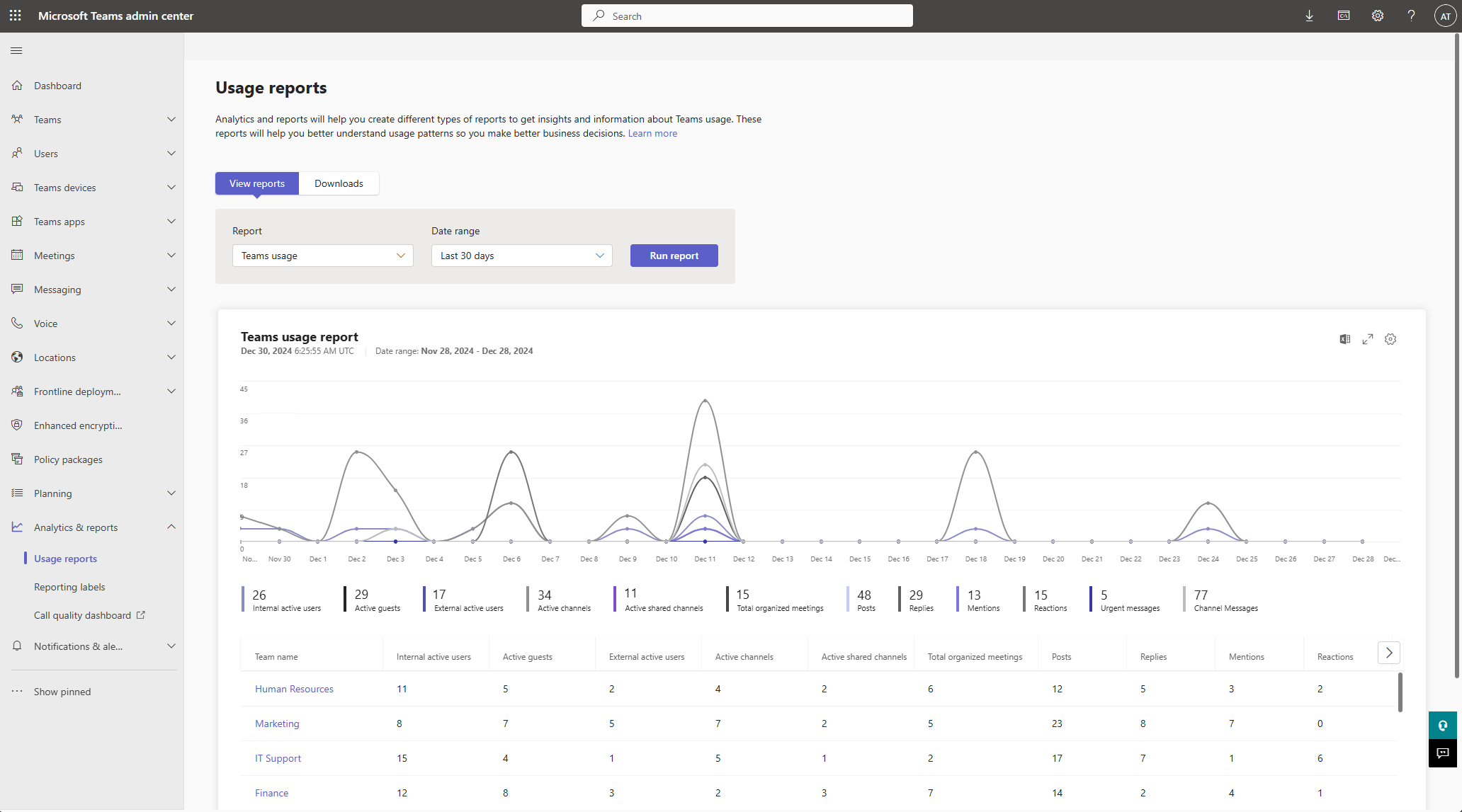Click the Dashboard navigation icon
The image size is (1462, 812).
(x=18, y=85)
